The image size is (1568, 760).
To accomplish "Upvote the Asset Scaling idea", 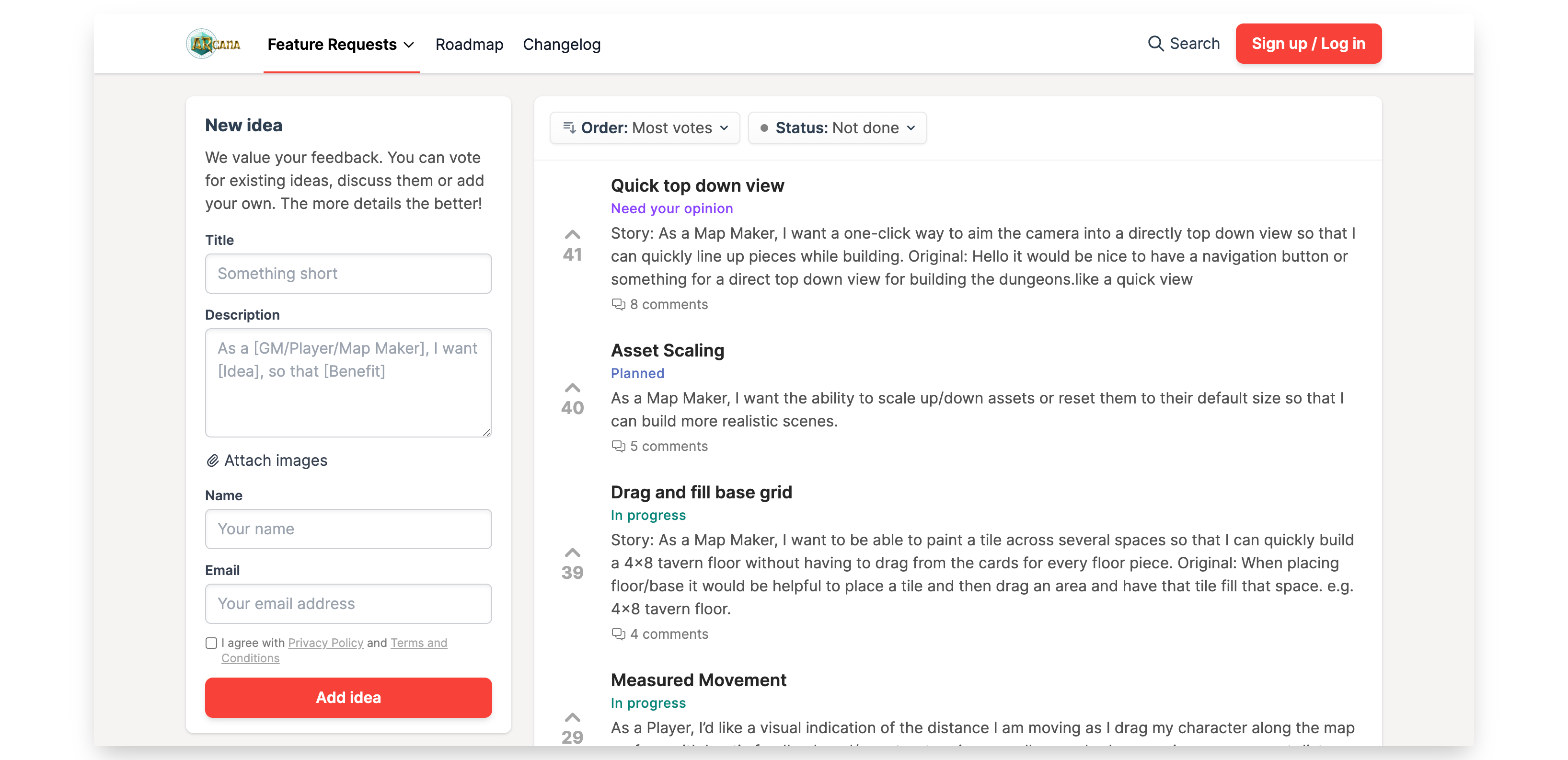I will click(572, 388).
